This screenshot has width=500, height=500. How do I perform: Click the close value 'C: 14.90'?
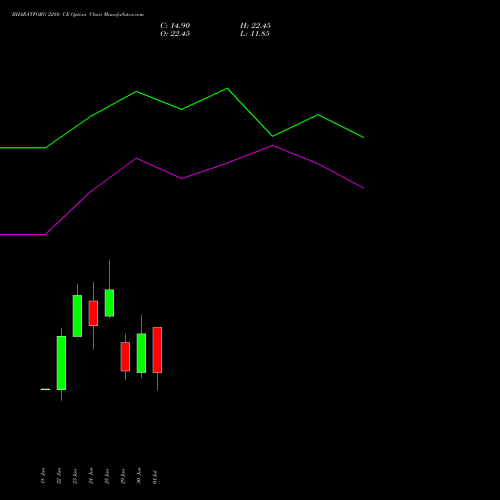175,26
